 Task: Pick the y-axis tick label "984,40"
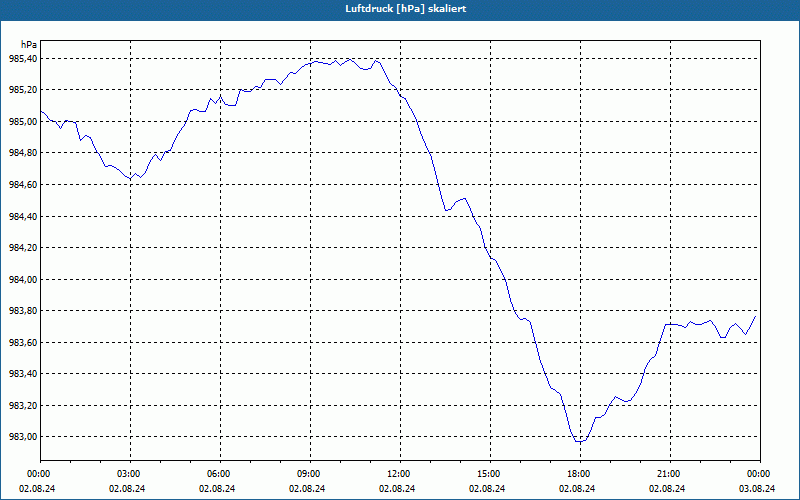point(23,216)
